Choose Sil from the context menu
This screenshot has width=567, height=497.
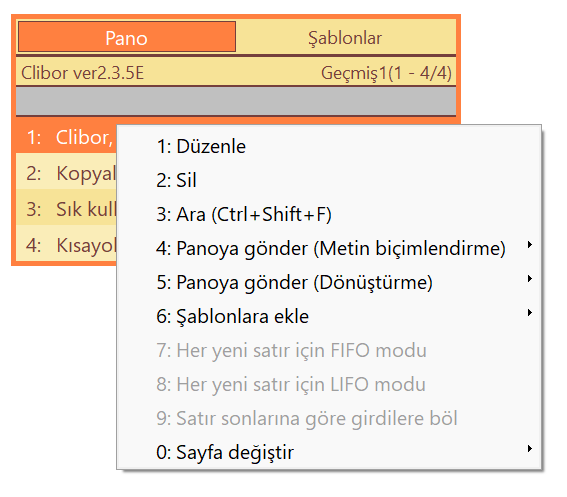[x=329, y=180]
